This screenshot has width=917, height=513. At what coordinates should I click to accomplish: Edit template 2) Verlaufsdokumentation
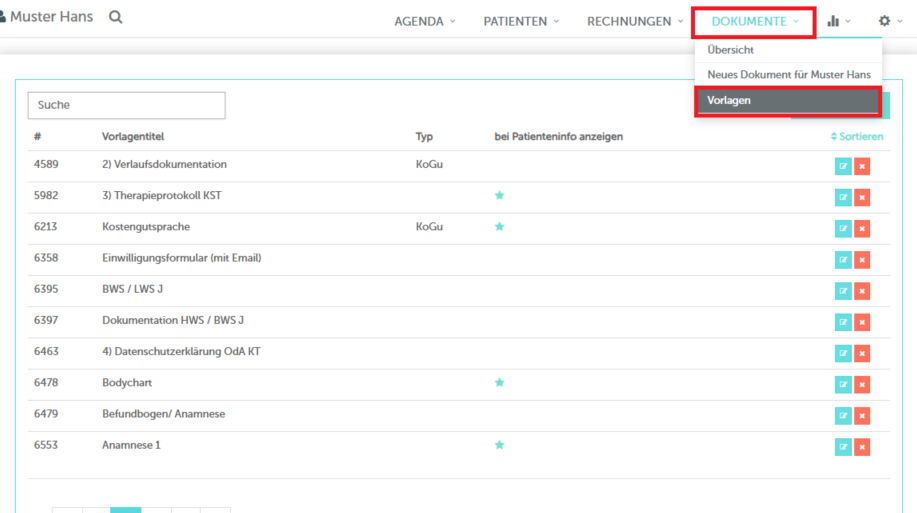pyautogui.click(x=843, y=166)
